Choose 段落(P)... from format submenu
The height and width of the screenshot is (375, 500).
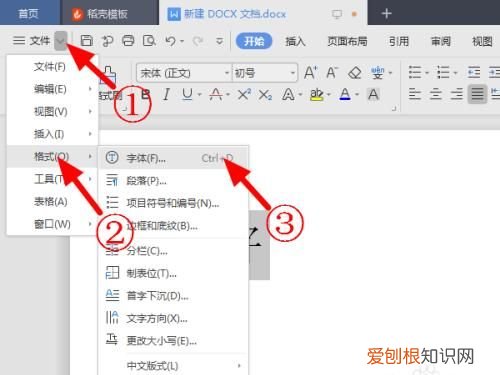point(173,181)
